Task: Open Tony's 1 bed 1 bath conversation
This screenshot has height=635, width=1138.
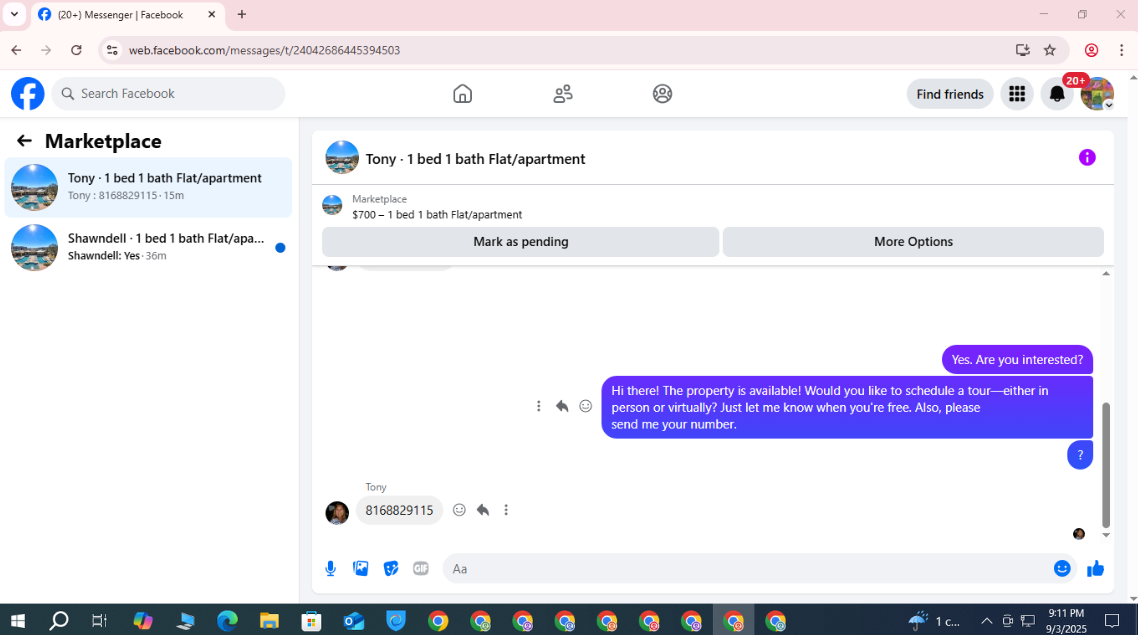Action: click(148, 187)
